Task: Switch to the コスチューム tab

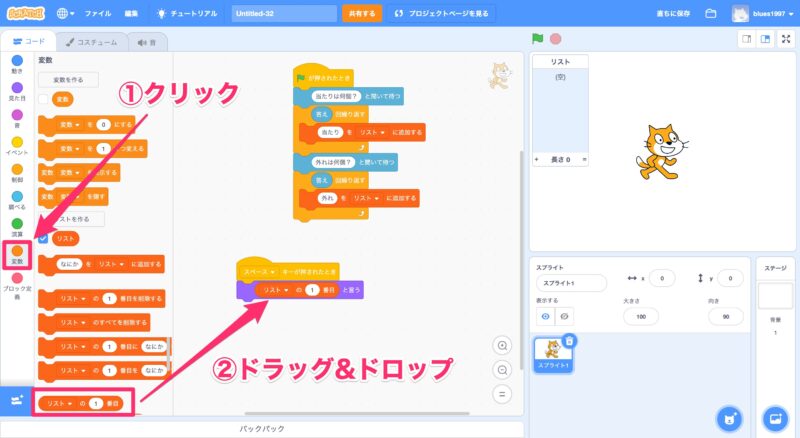Action: click(x=90, y=42)
